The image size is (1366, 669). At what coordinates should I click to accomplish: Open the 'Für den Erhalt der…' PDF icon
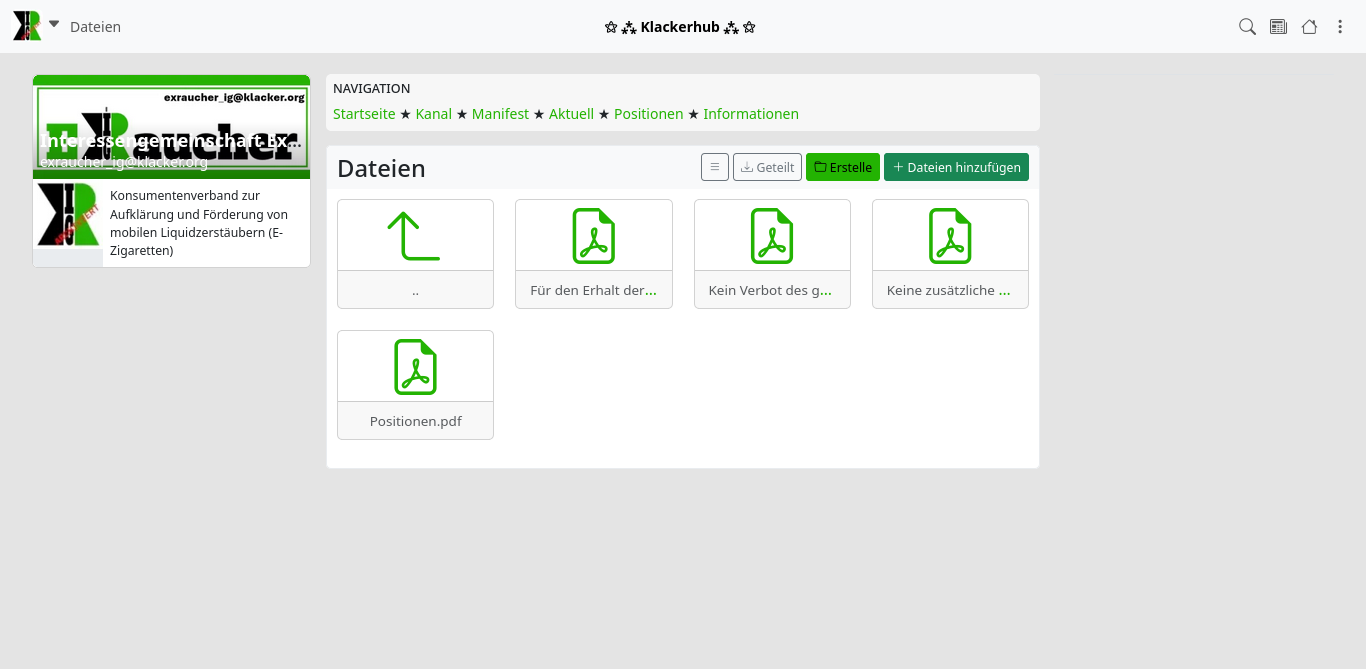593,236
